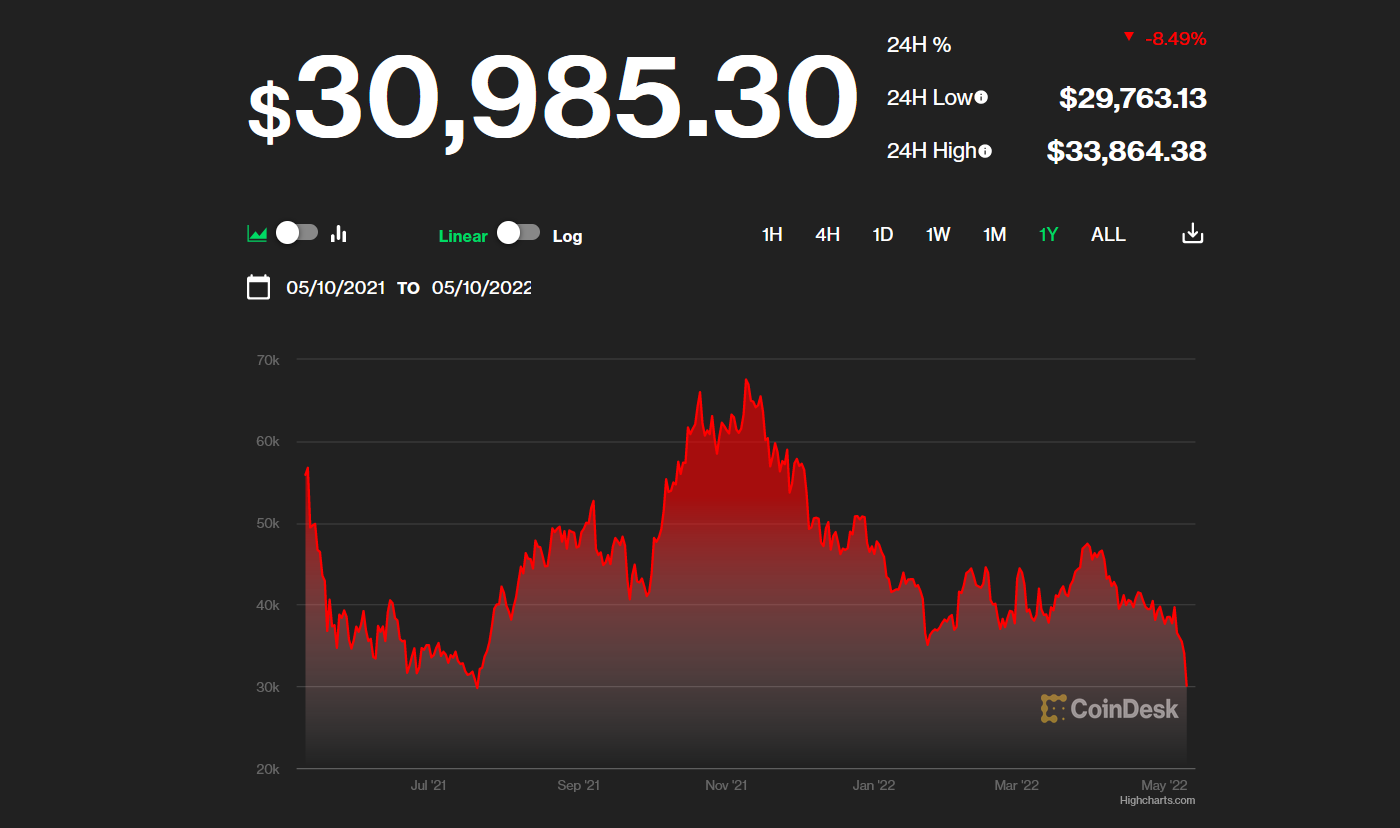Click the 60k axis label

click(268, 441)
